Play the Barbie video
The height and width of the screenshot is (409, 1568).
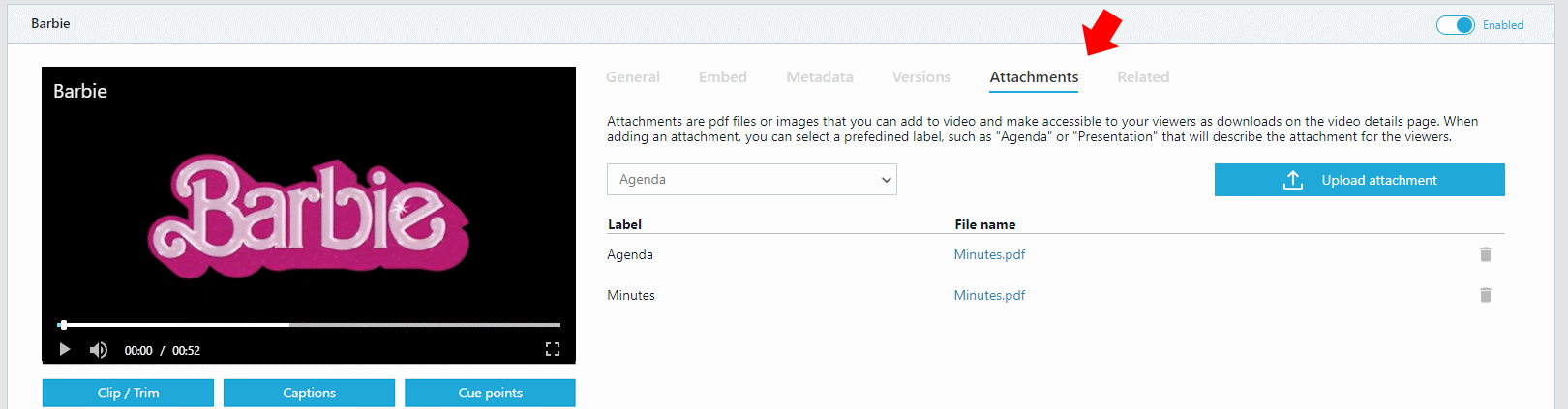(65, 349)
